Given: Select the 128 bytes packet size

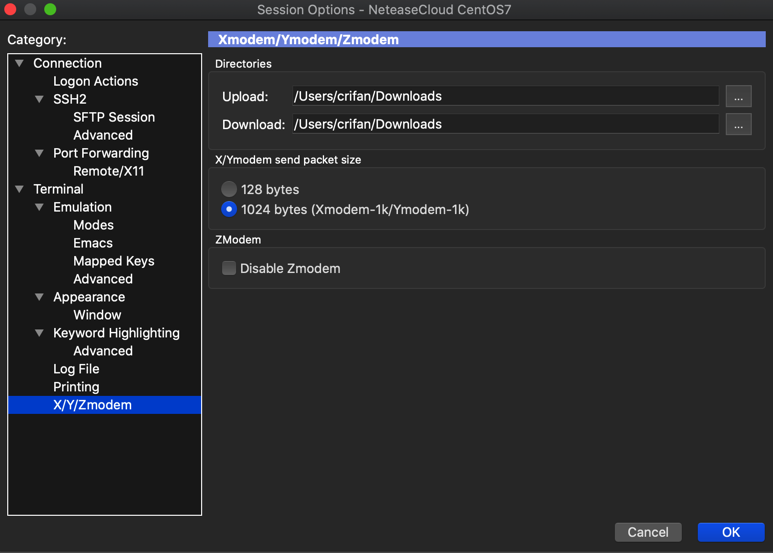Looking at the screenshot, I should pyautogui.click(x=229, y=189).
